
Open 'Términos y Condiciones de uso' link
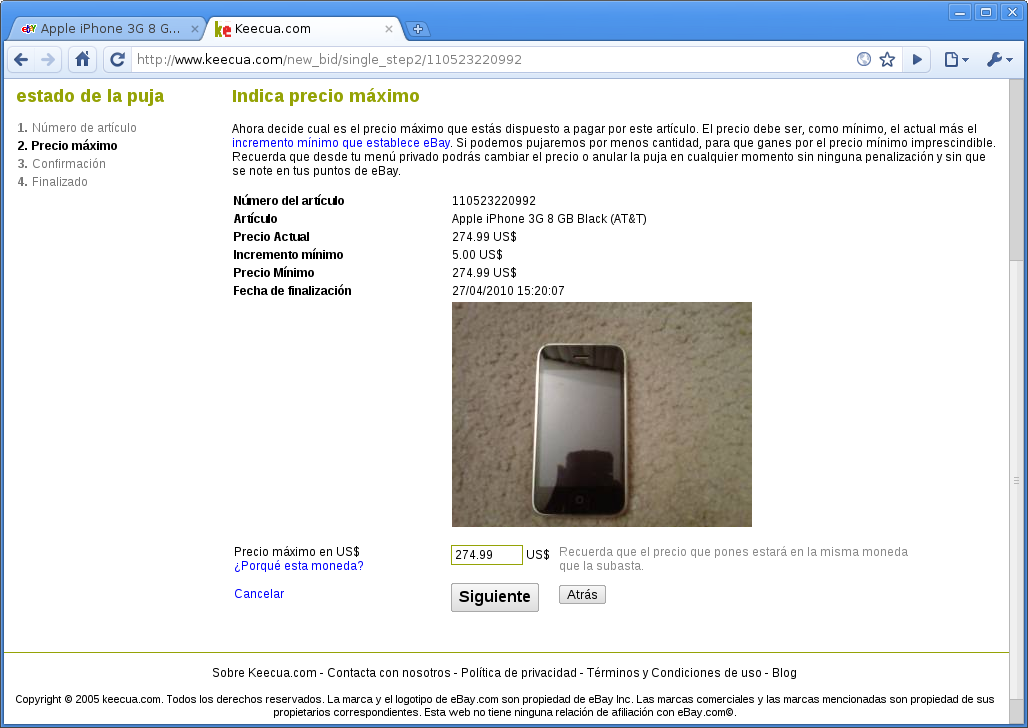[674, 673]
